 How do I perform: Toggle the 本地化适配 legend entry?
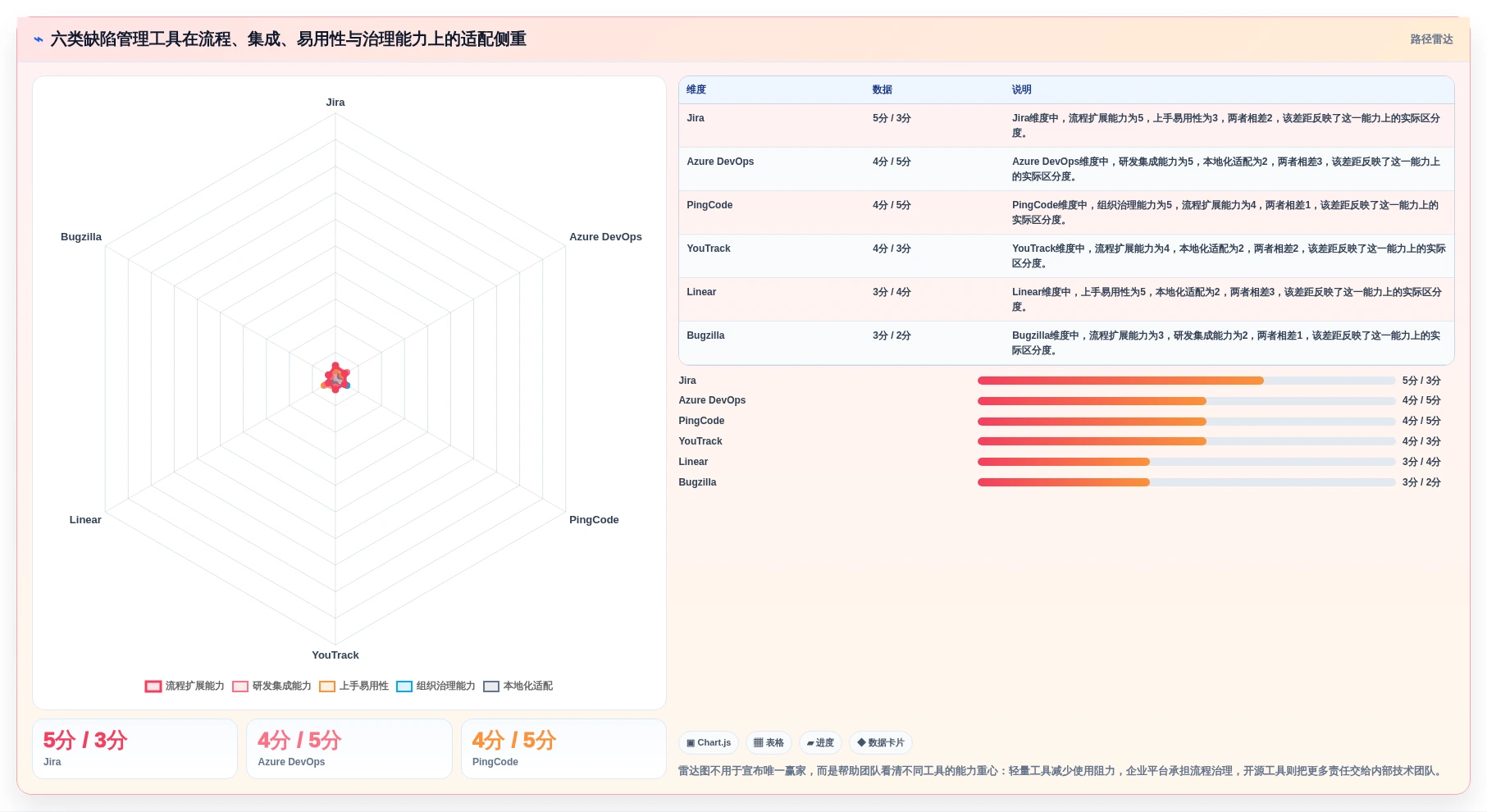click(518, 687)
